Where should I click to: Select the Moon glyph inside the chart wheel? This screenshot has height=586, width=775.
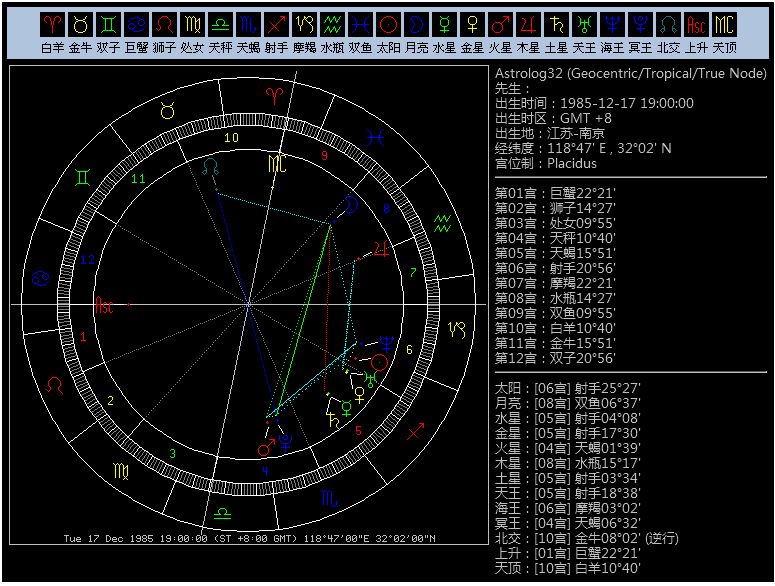[352, 205]
